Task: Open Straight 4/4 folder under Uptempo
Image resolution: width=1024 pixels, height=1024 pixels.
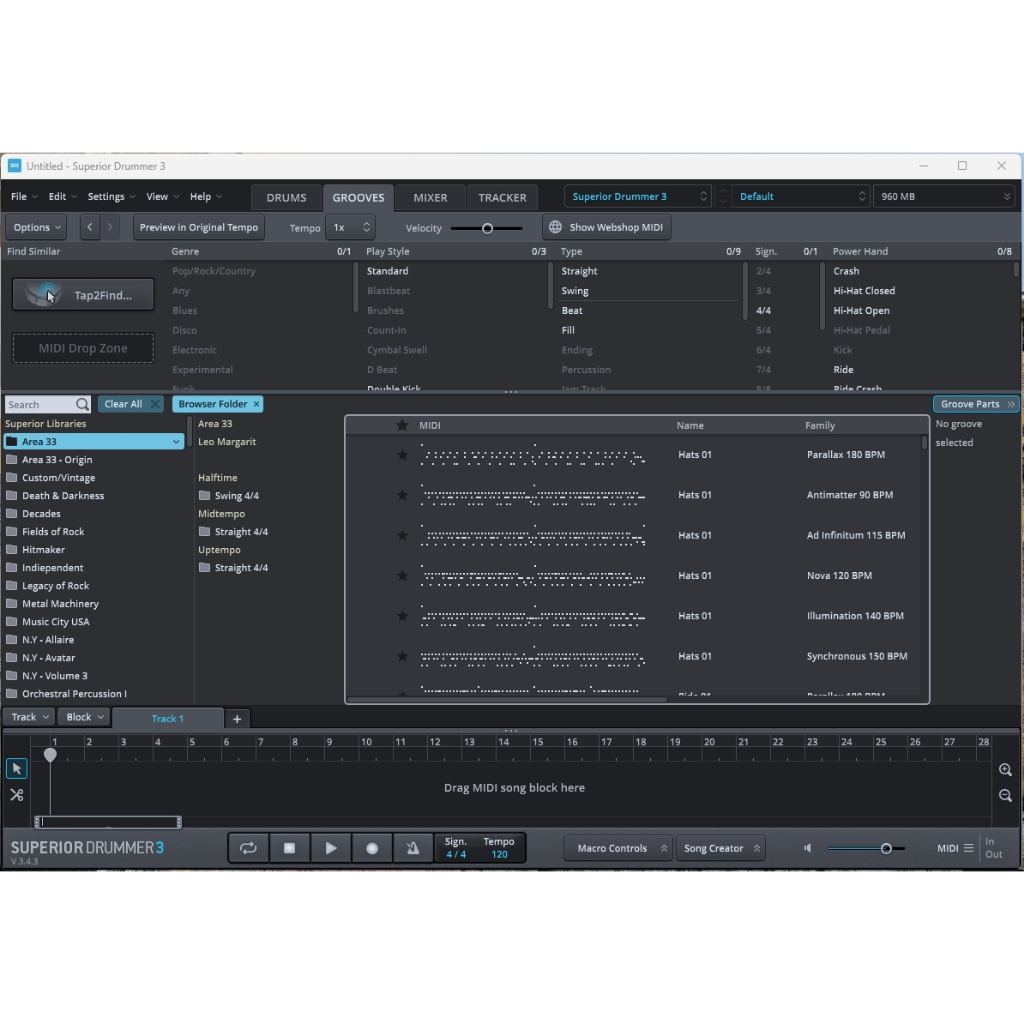Action: tap(233, 568)
